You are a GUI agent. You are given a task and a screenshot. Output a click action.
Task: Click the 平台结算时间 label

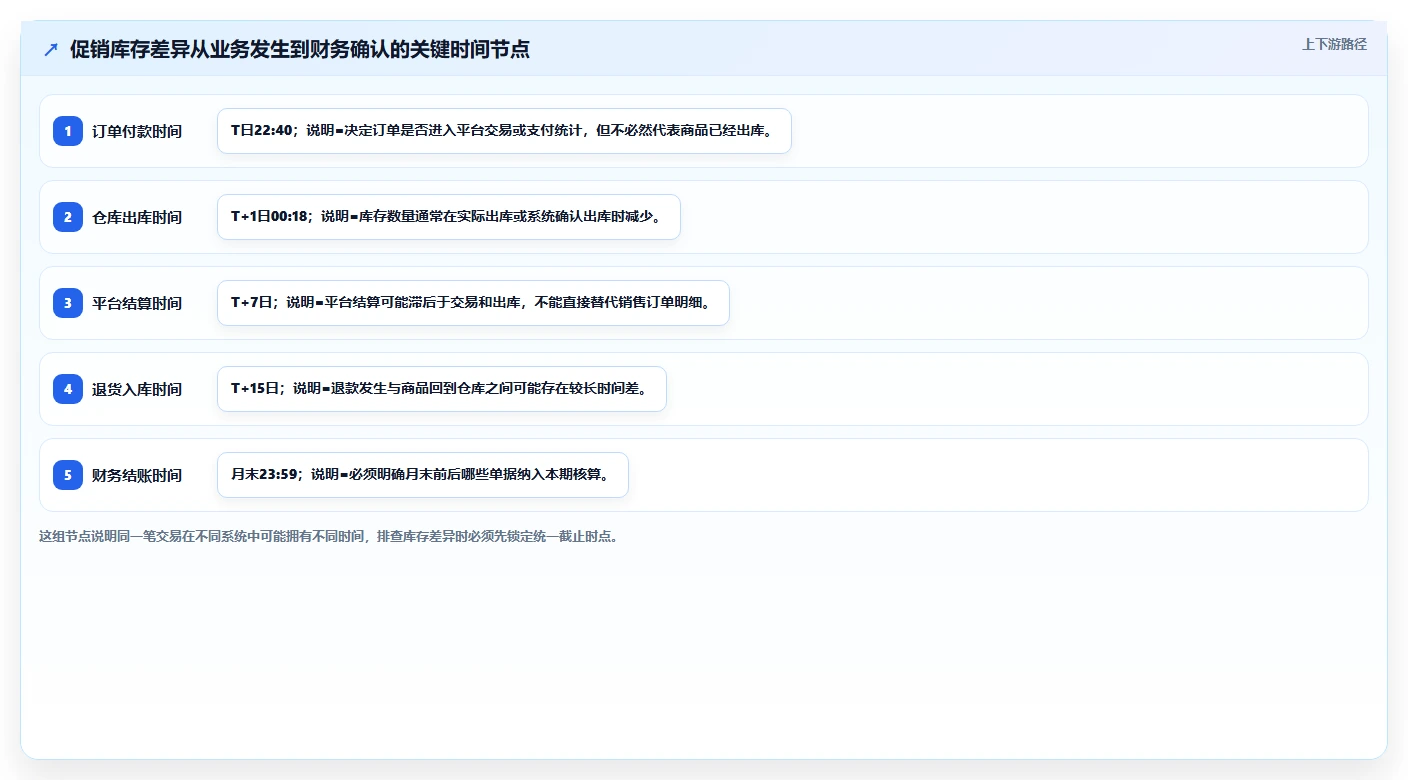(137, 303)
